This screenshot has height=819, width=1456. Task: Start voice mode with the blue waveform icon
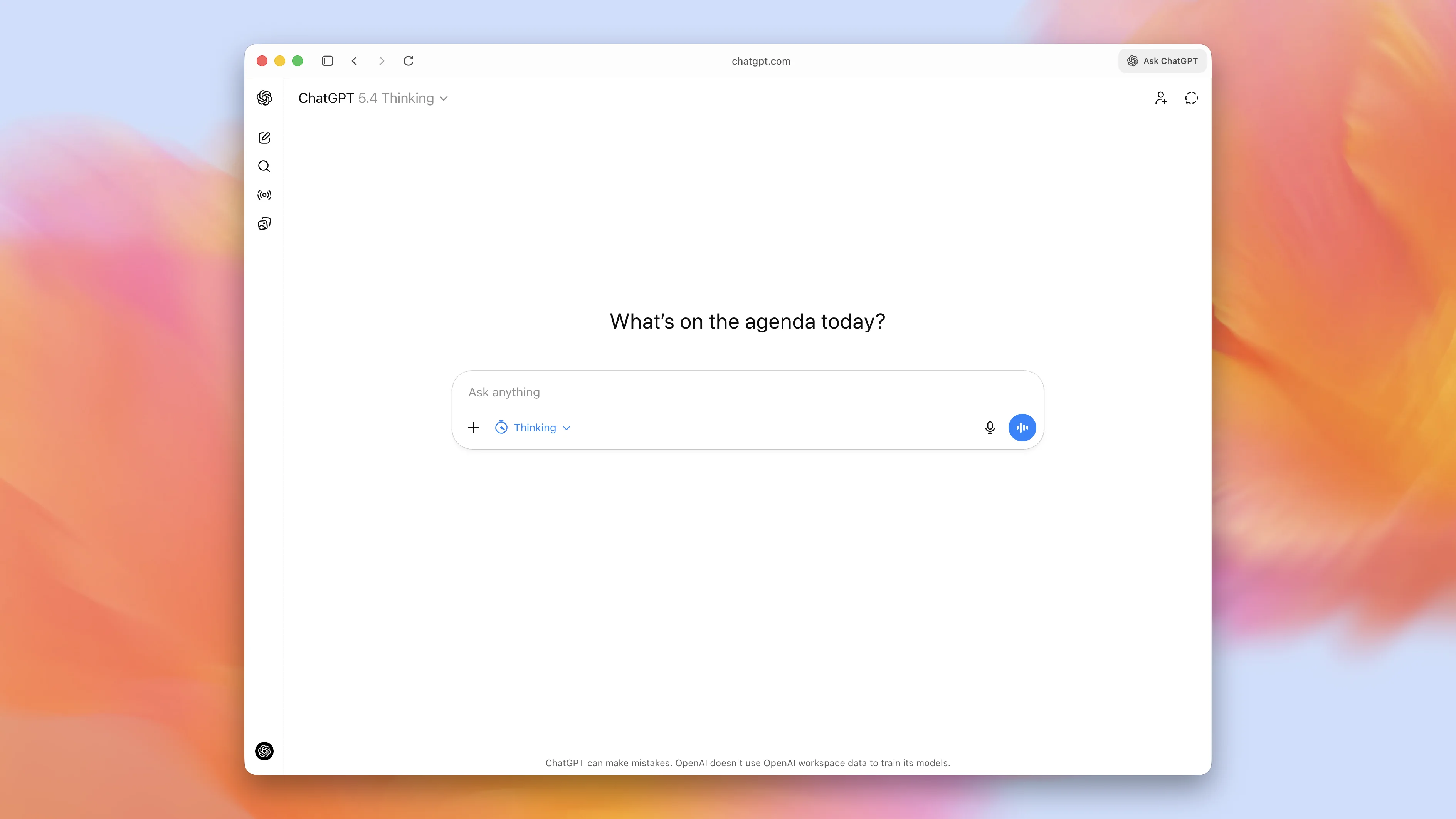(x=1022, y=428)
